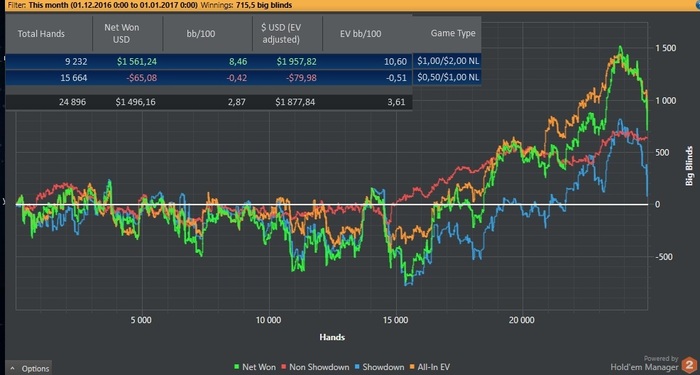Select the $0,50/$1,00 NL game type cell
The height and width of the screenshot is (375, 700).
click(x=448, y=77)
